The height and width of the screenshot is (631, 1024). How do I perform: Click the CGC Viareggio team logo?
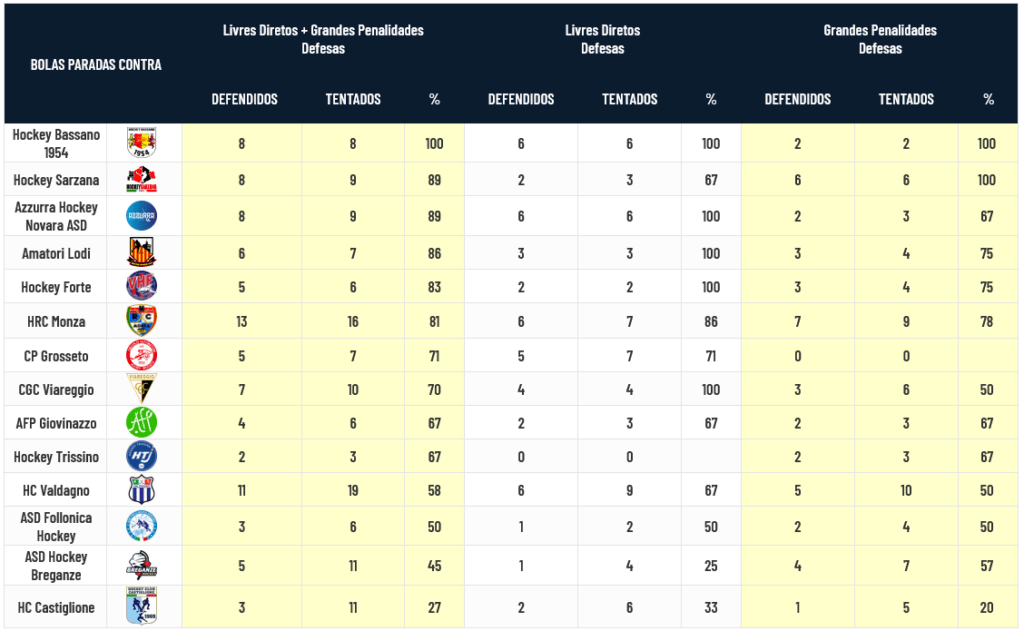tap(142, 389)
